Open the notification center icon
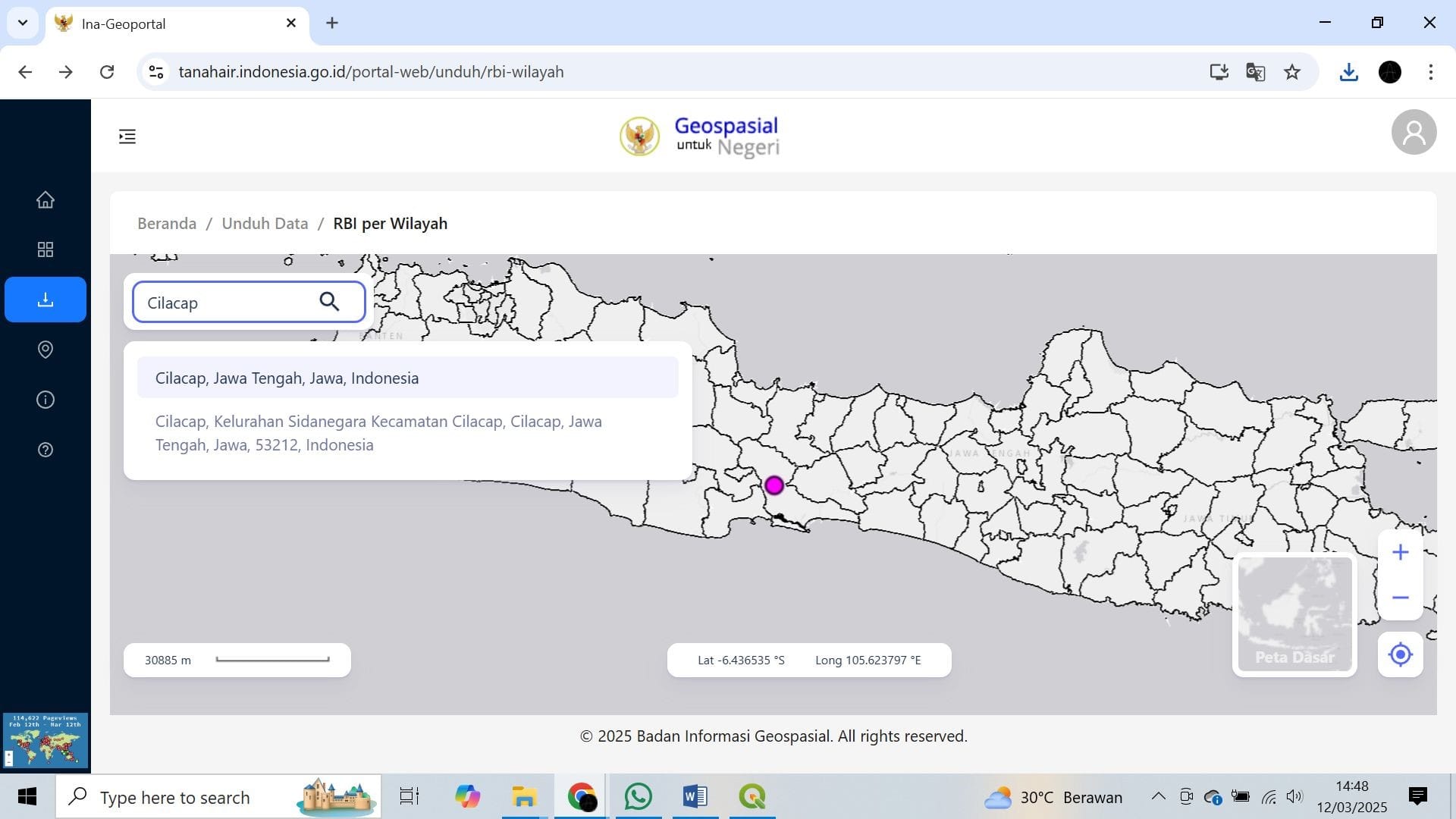The width and height of the screenshot is (1456, 819). 1417,796
